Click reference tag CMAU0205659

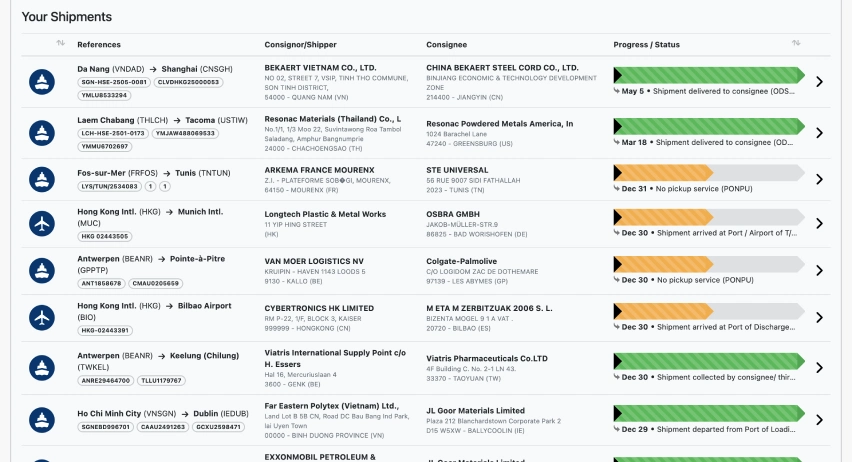point(156,283)
